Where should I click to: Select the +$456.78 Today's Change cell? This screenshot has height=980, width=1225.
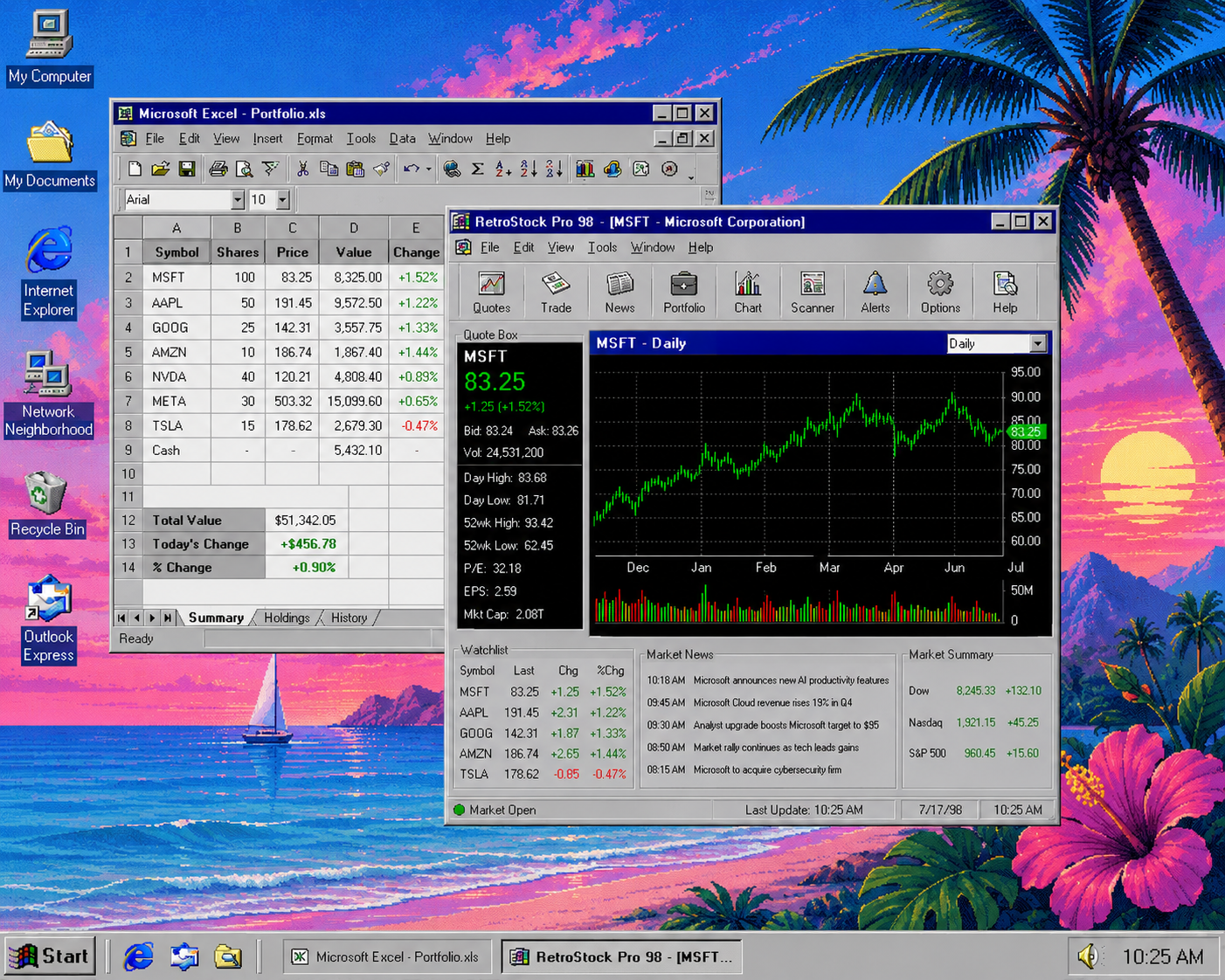click(x=308, y=544)
